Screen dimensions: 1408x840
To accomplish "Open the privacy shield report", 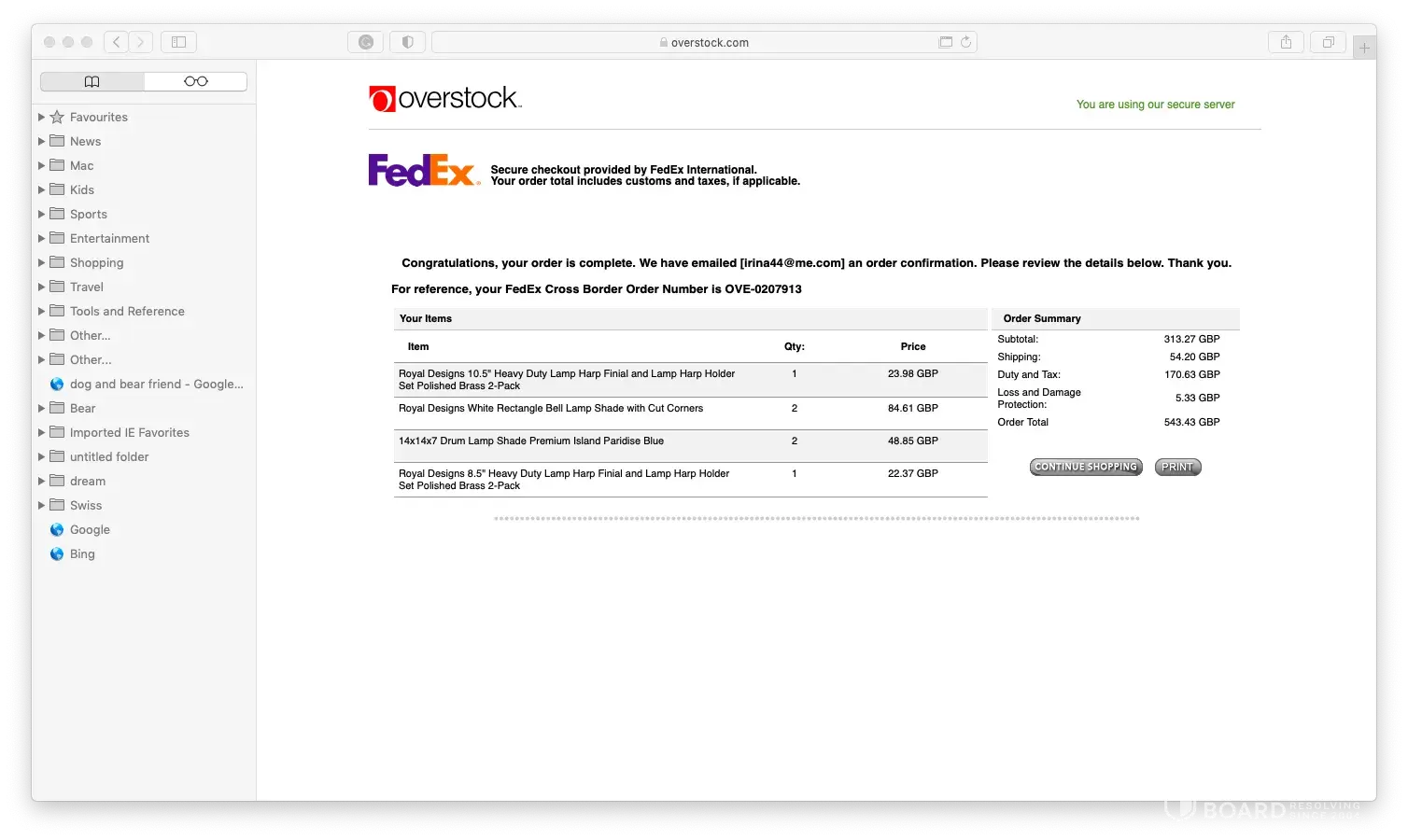I will coord(407,42).
